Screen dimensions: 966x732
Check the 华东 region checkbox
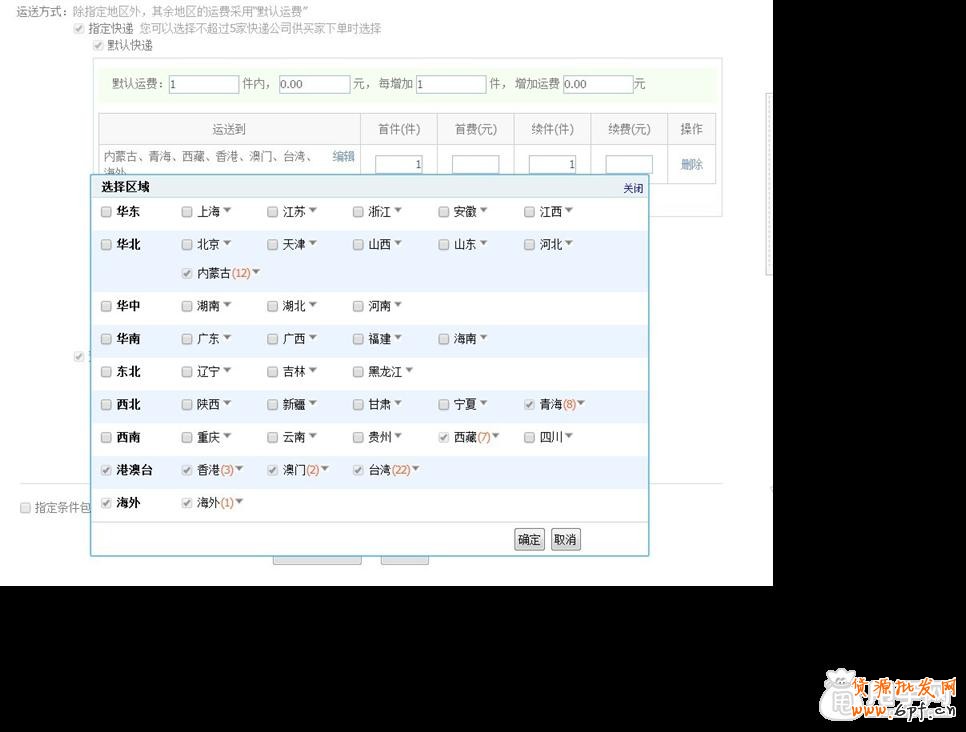[106, 211]
